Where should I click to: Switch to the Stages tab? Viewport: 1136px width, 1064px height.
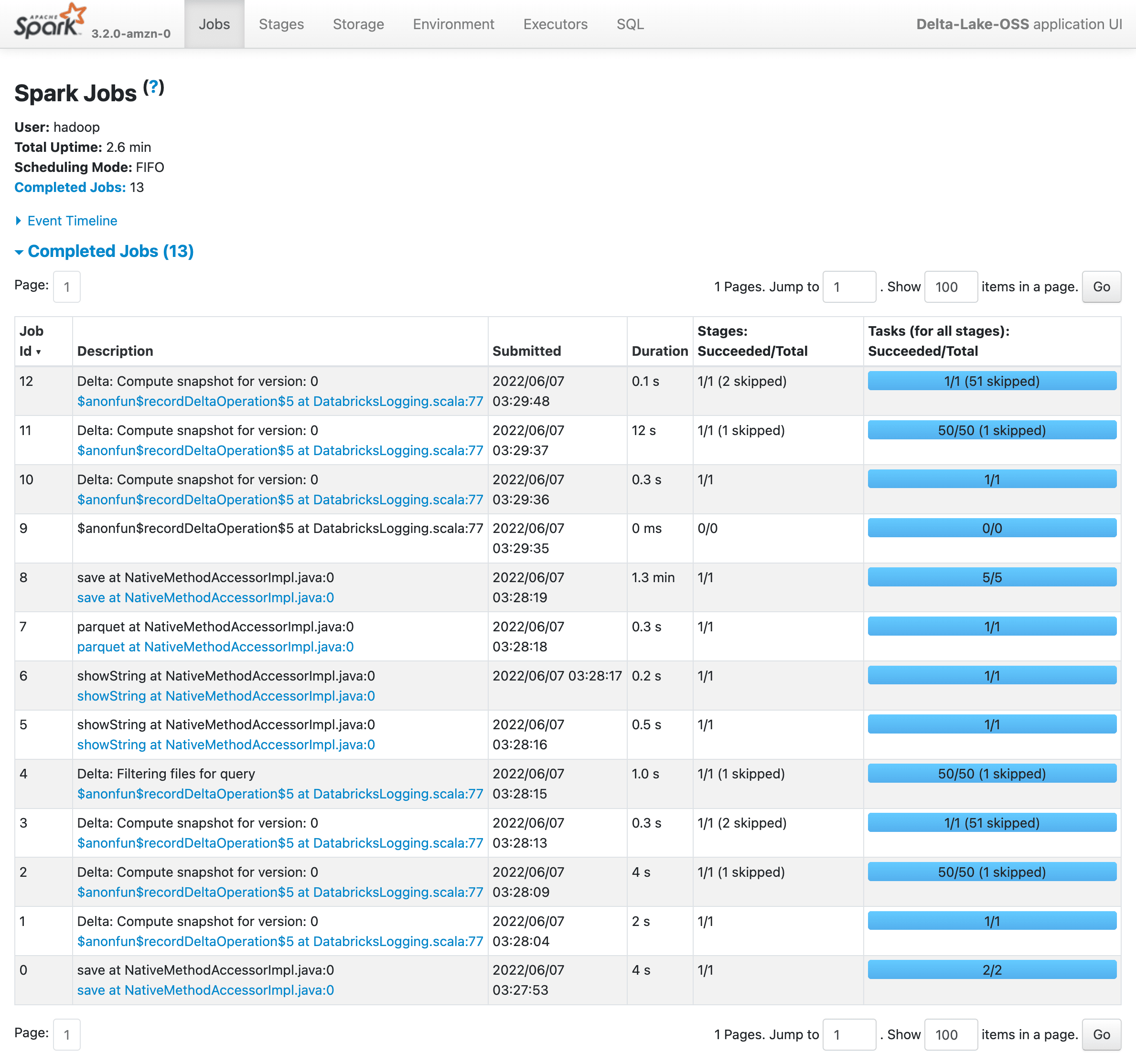(280, 24)
